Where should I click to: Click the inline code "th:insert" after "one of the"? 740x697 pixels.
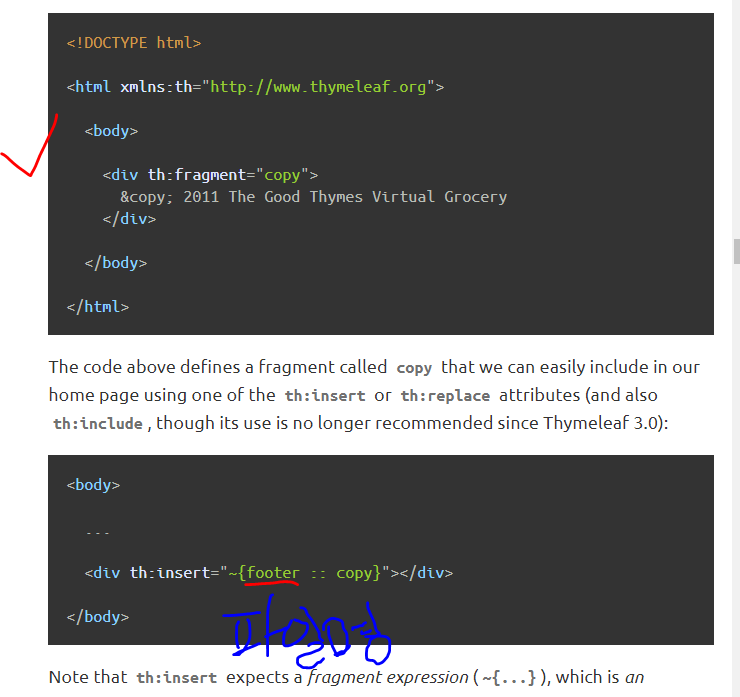click(x=325, y=395)
